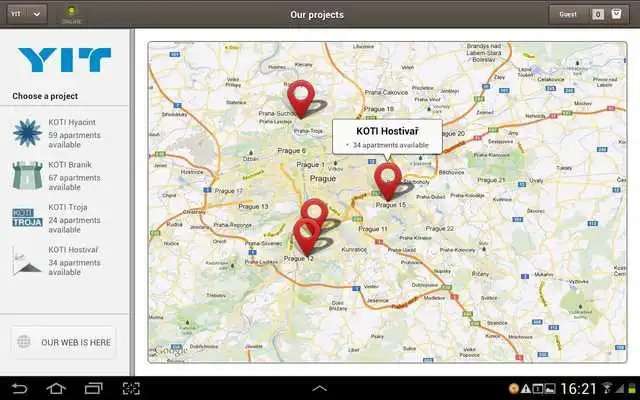
Task: Click the YIT logo in sidebar
Action: coord(64,60)
